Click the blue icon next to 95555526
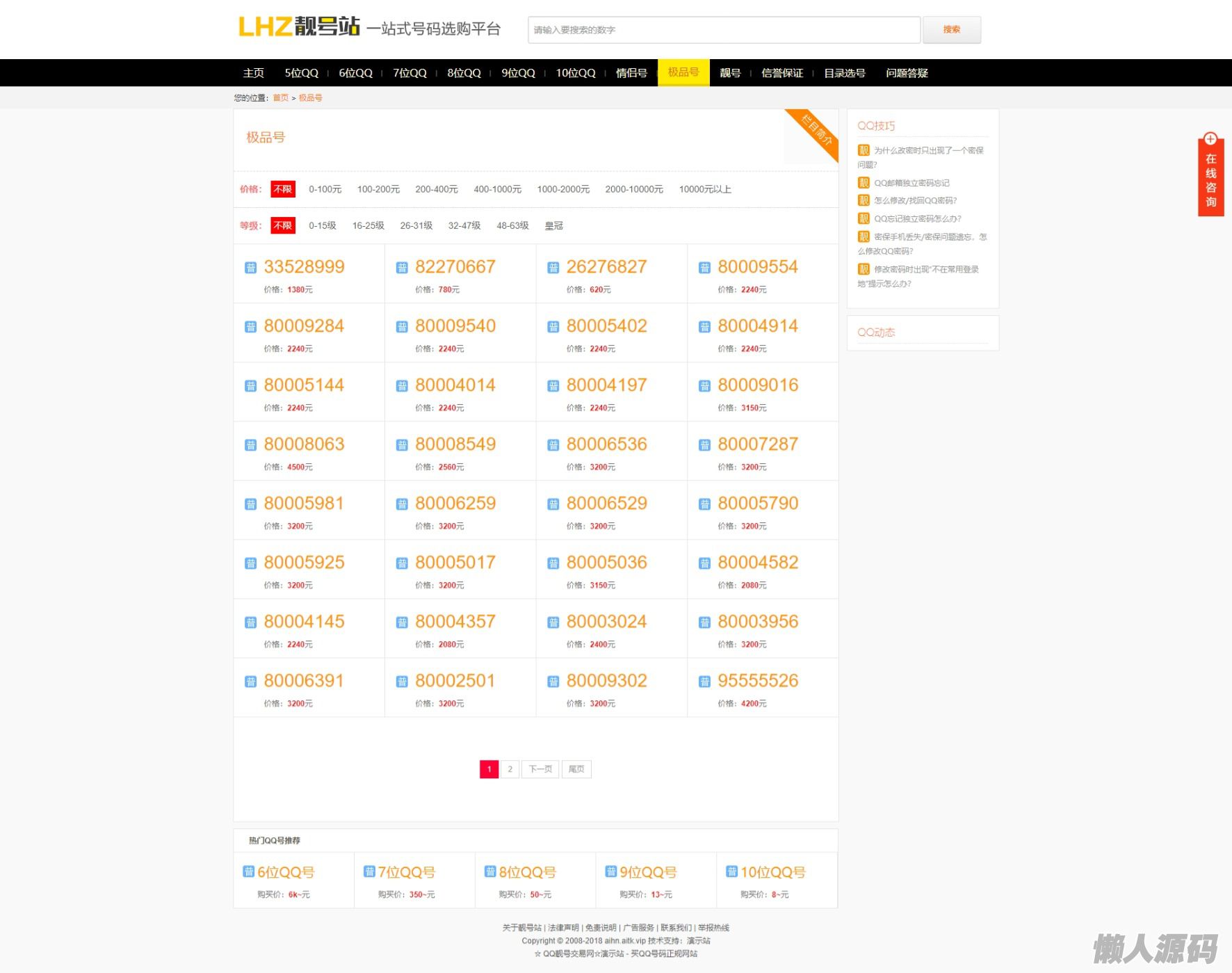The image size is (1232, 973). pos(704,682)
